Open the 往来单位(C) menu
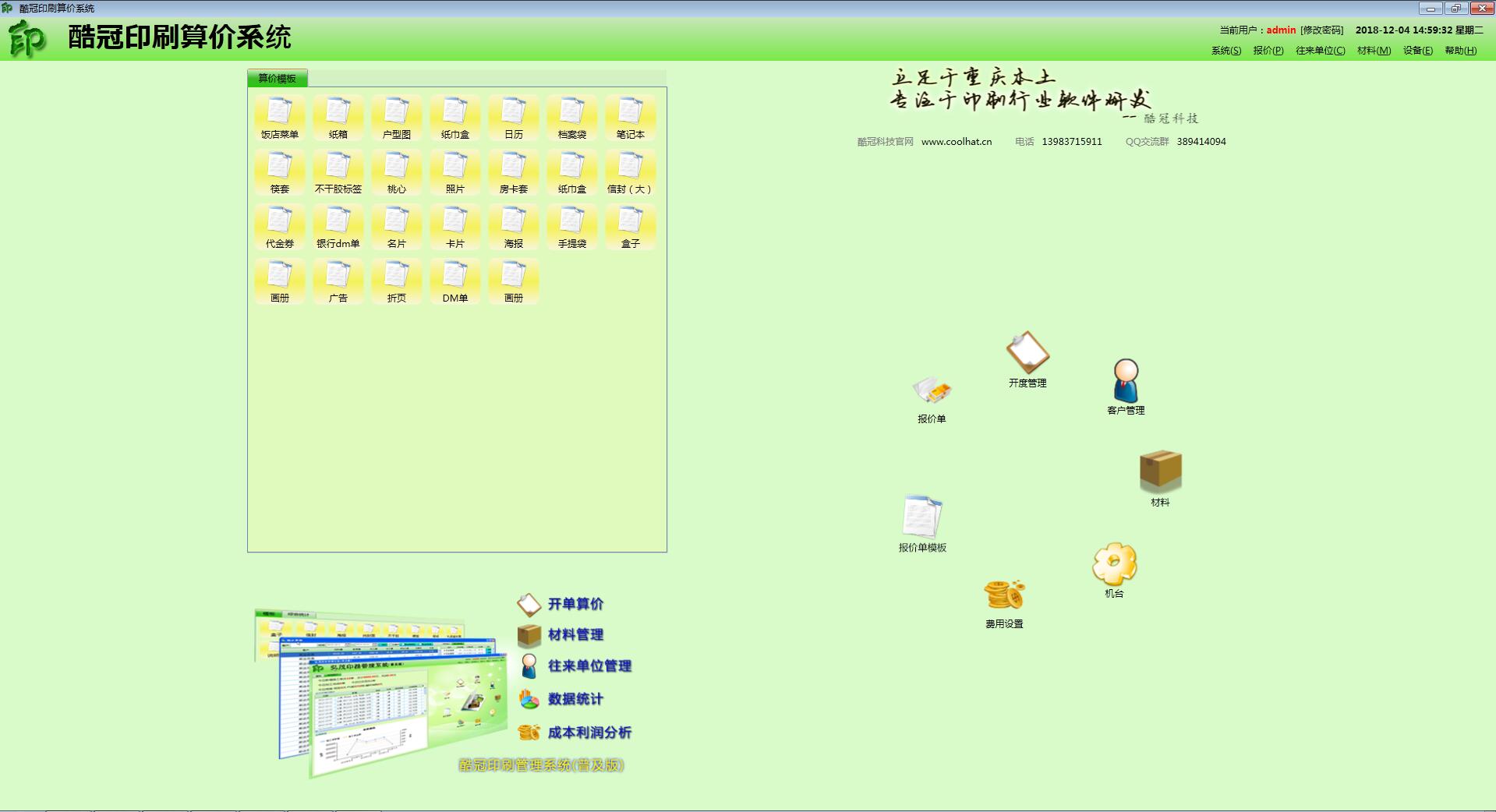 [x=1321, y=51]
